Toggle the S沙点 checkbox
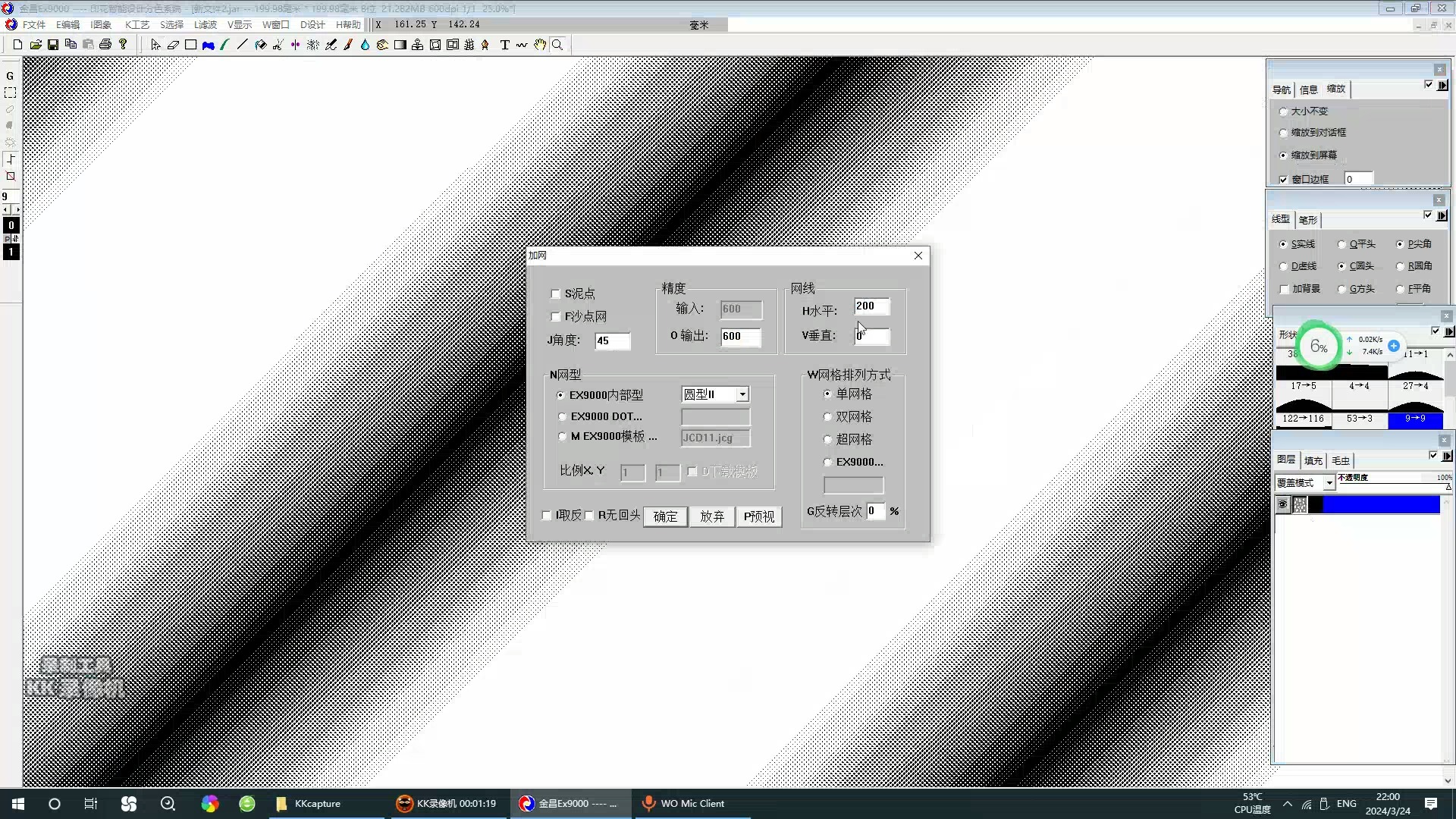 (x=555, y=293)
